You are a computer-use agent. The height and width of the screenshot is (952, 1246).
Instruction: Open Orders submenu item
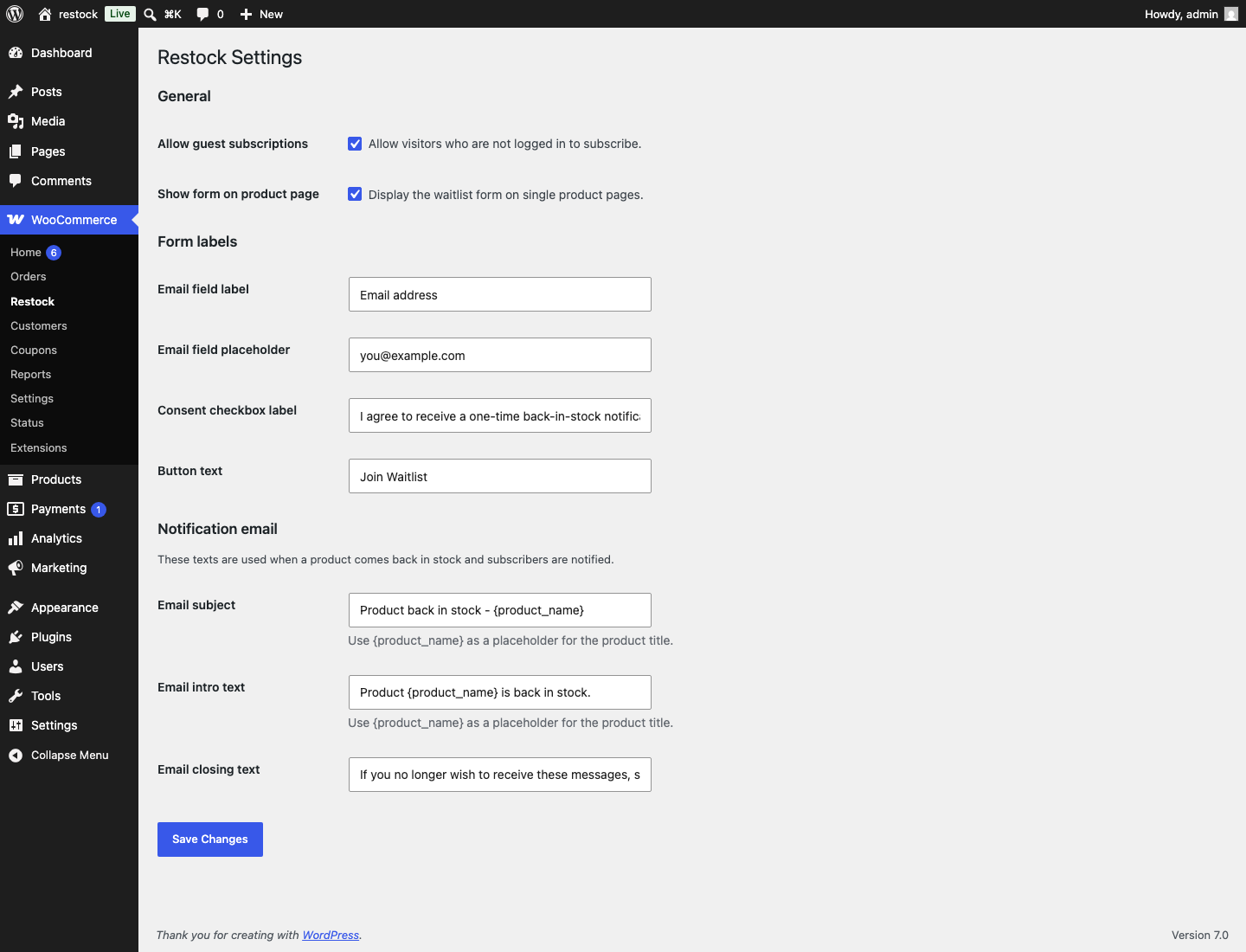tap(29, 277)
